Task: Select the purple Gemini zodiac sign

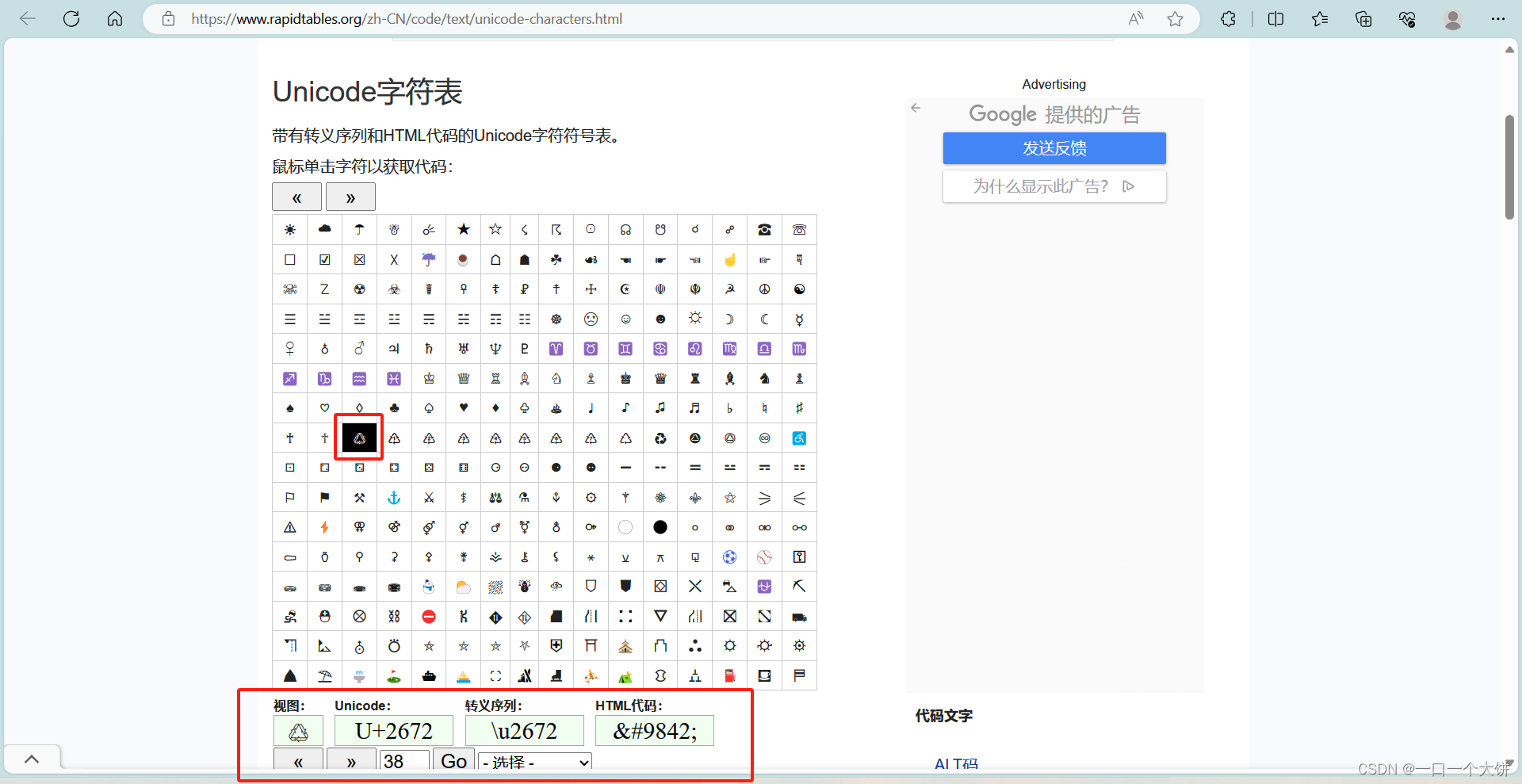Action: 625,349
